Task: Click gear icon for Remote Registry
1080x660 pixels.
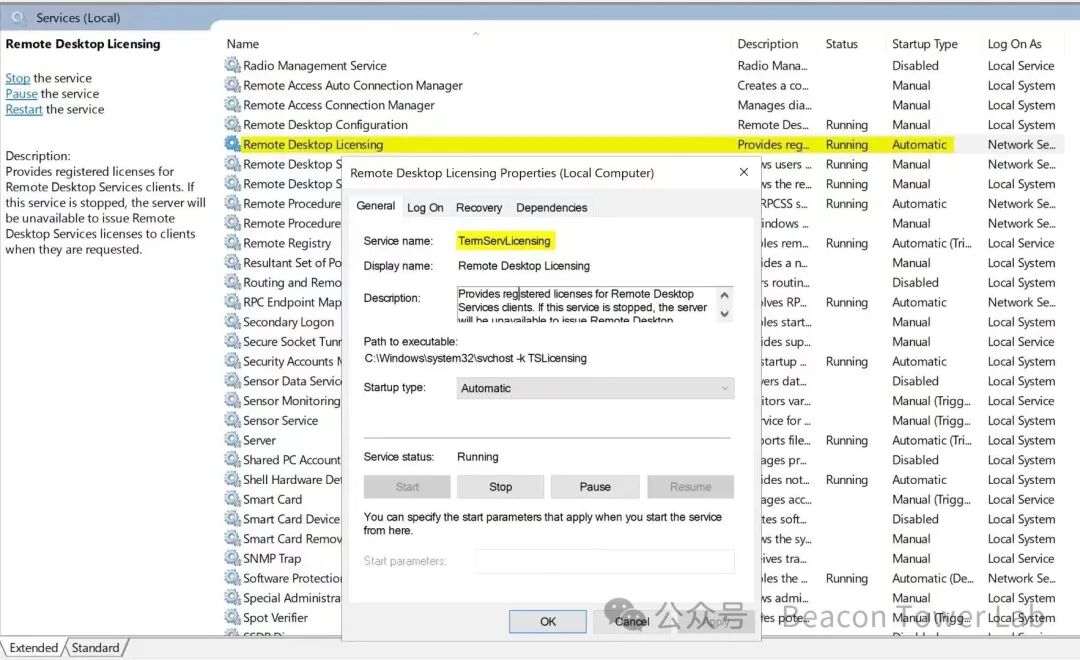Action: click(x=232, y=243)
